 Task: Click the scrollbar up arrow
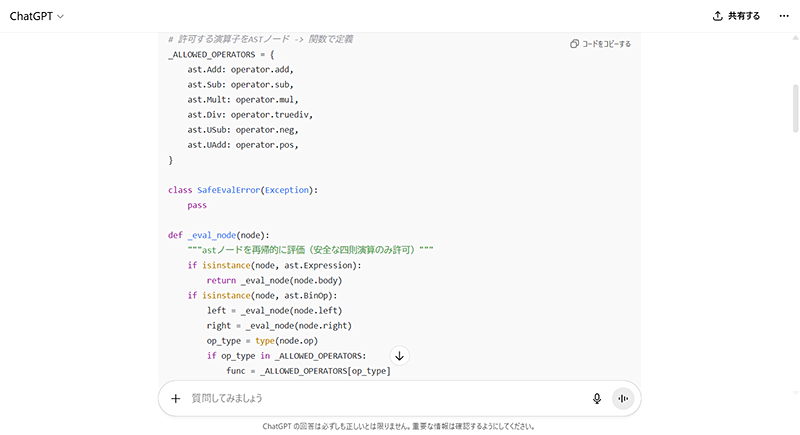795,38
